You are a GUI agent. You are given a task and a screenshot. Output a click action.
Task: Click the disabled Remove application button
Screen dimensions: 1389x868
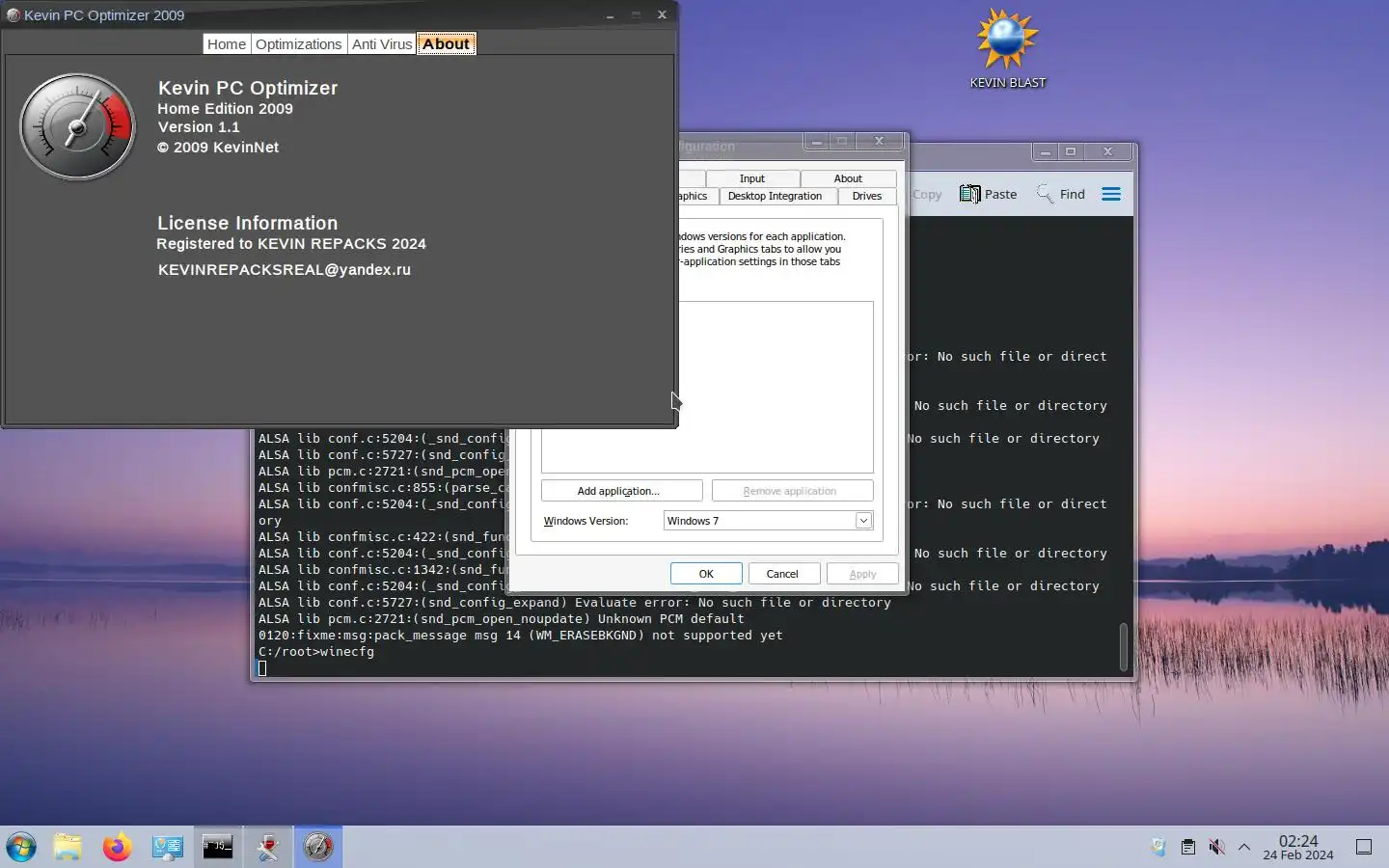(792, 491)
